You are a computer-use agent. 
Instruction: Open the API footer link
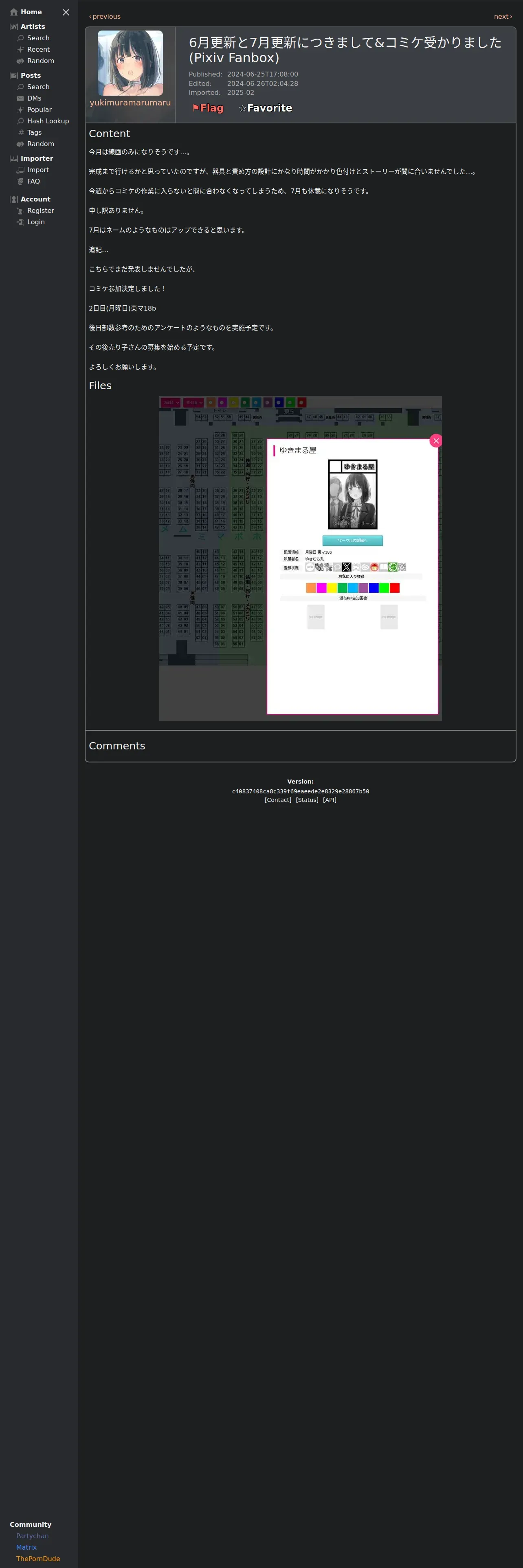click(330, 800)
